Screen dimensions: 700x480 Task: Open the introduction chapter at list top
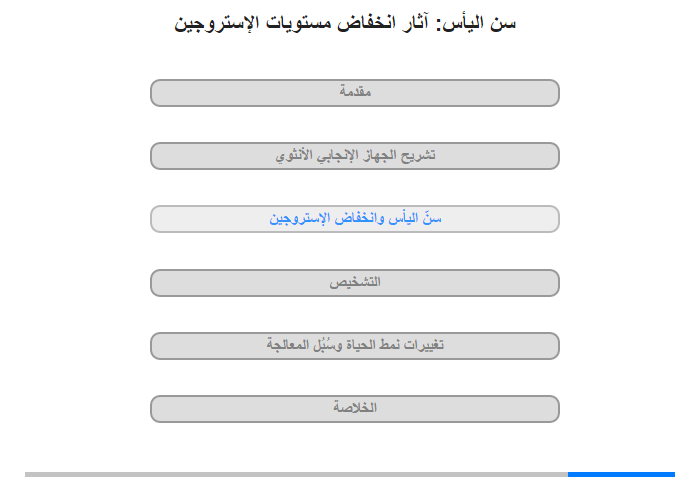coord(355,93)
